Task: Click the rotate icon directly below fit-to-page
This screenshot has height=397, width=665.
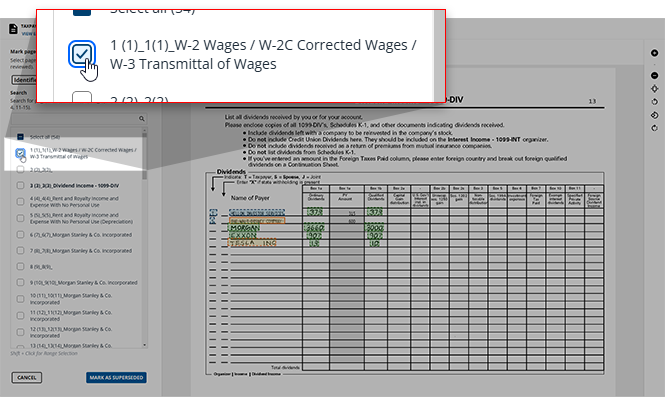Action: [654, 102]
